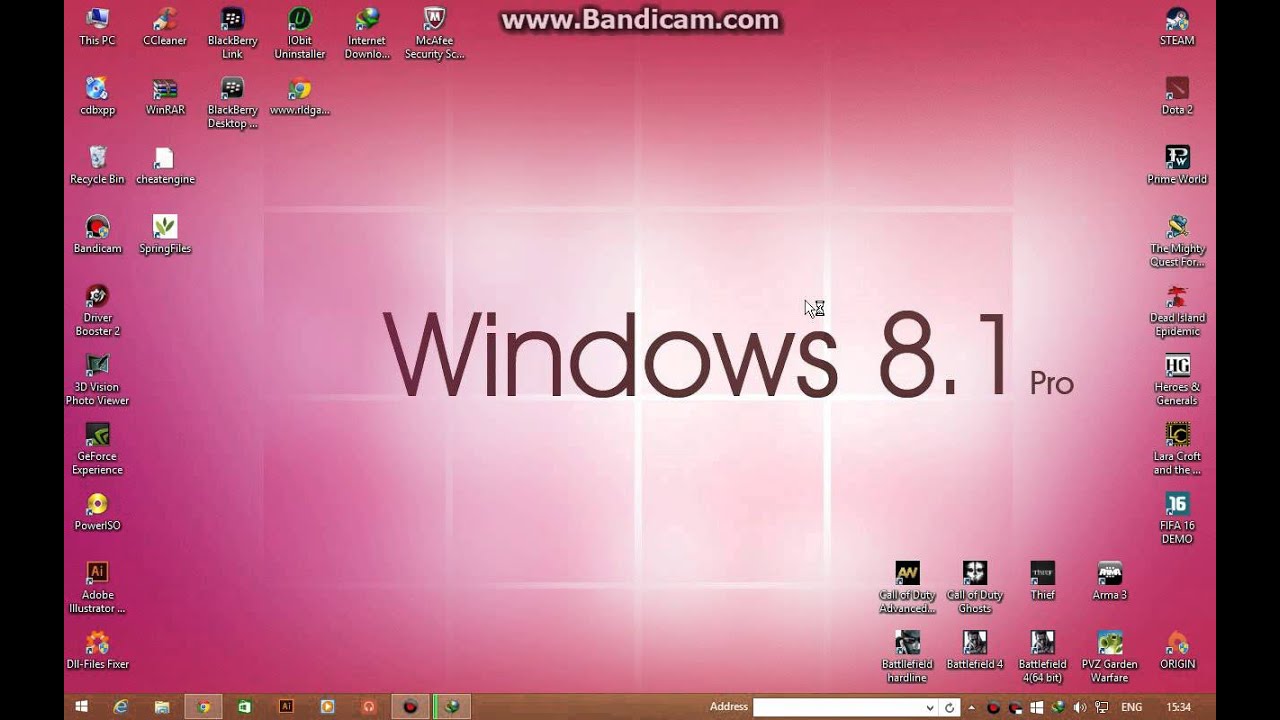The image size is (1280, 720).
Task: Open Dota 2 desktop shortcut
Action: (x=1177, y=96)
